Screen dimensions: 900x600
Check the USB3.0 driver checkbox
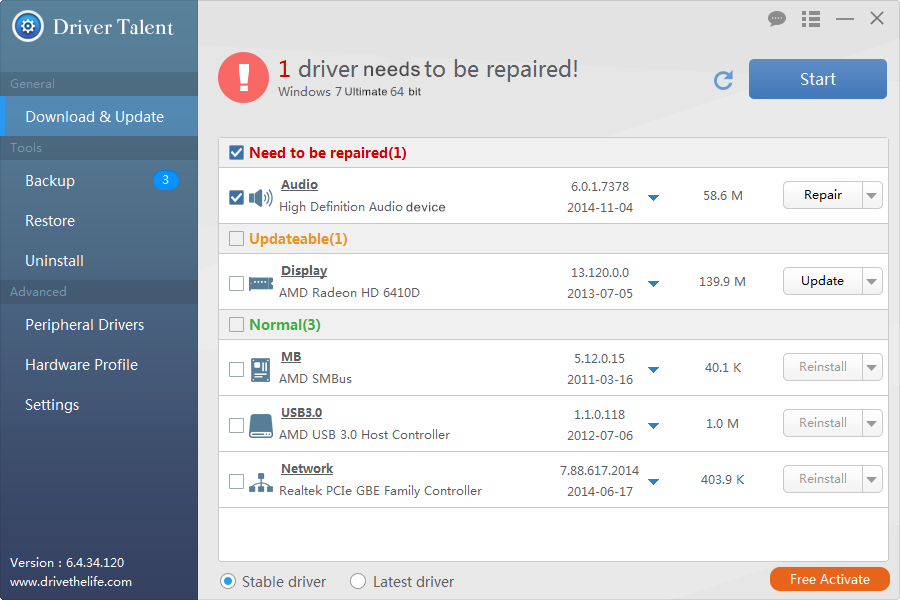tap(236, 425)
